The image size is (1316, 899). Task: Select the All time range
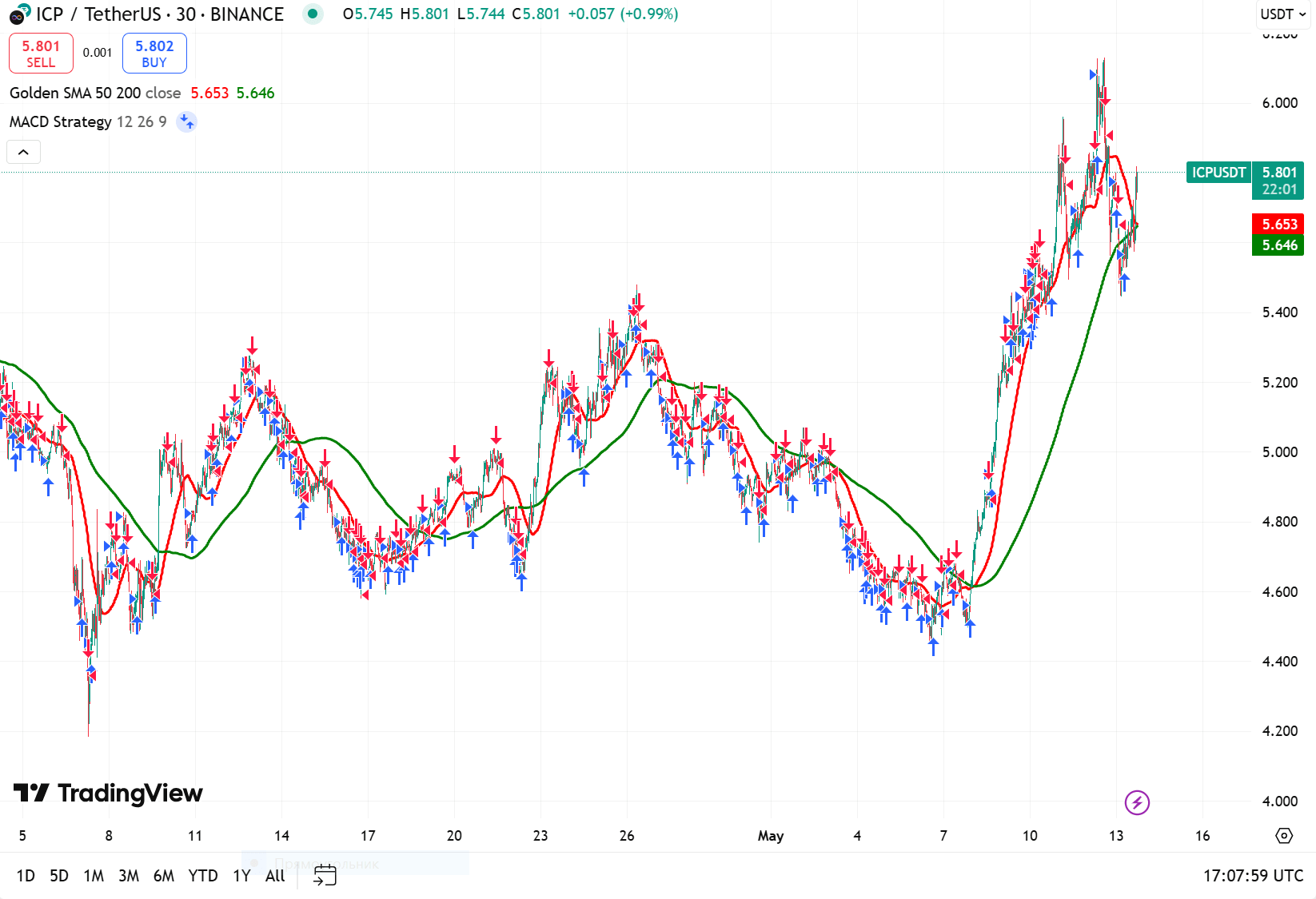[x=275, y=875]
